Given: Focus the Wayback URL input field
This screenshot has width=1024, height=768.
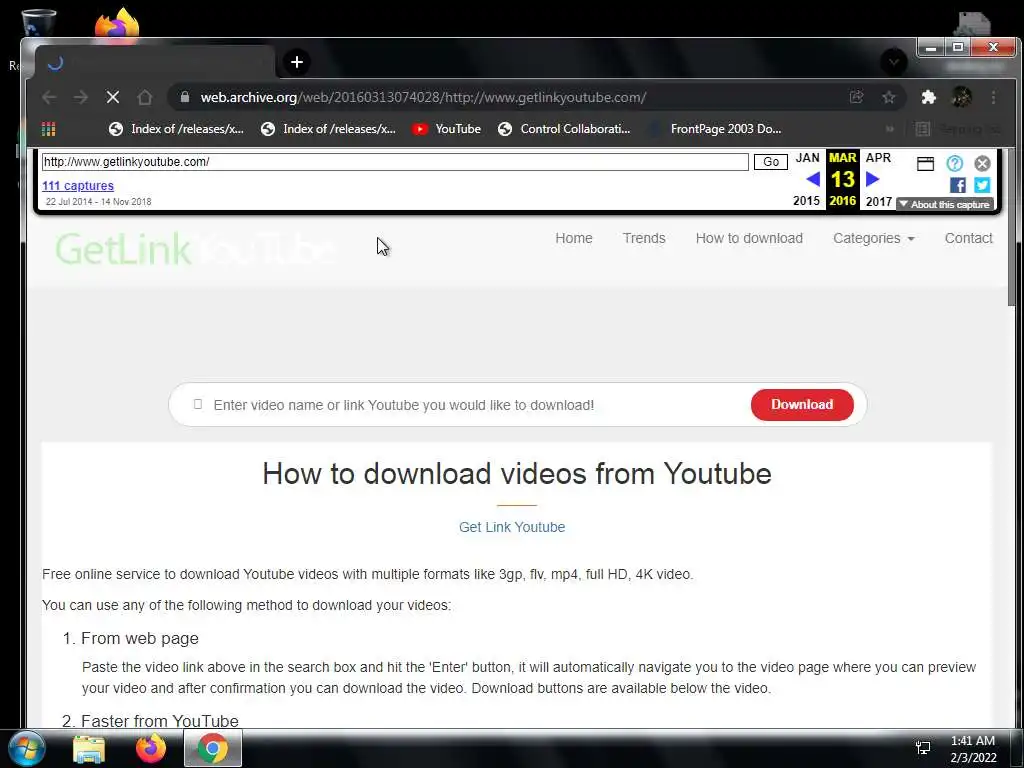Looking at the screenshot, I should point(395,162).
